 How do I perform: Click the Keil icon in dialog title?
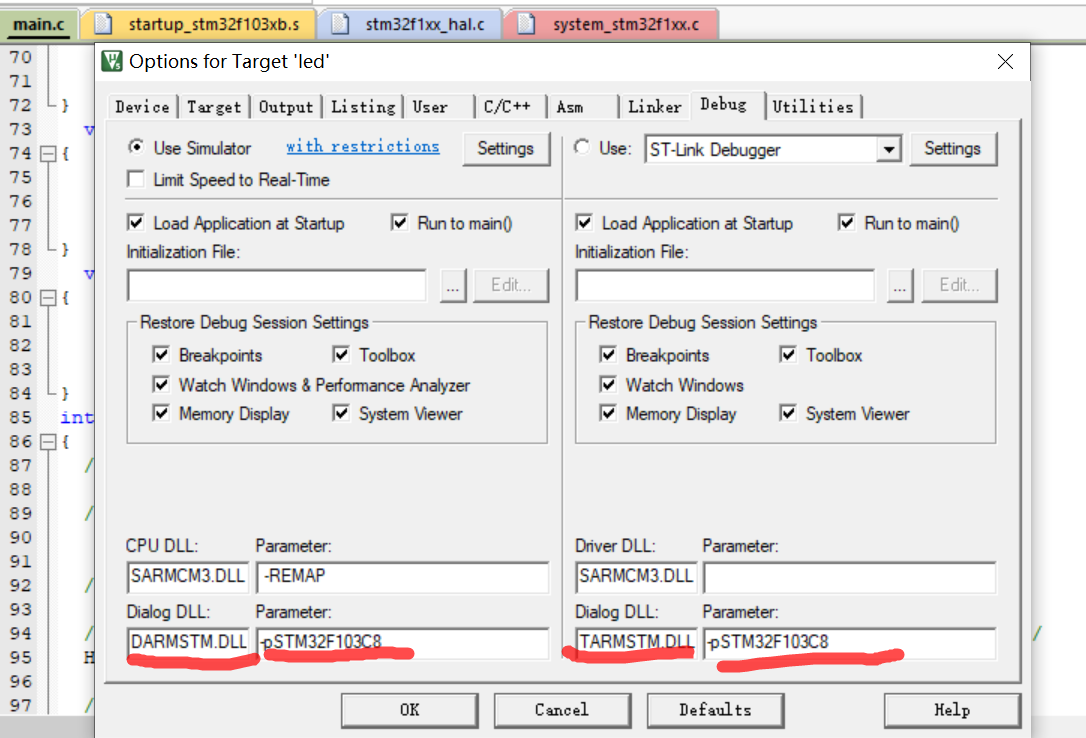(x=112, y=61)
